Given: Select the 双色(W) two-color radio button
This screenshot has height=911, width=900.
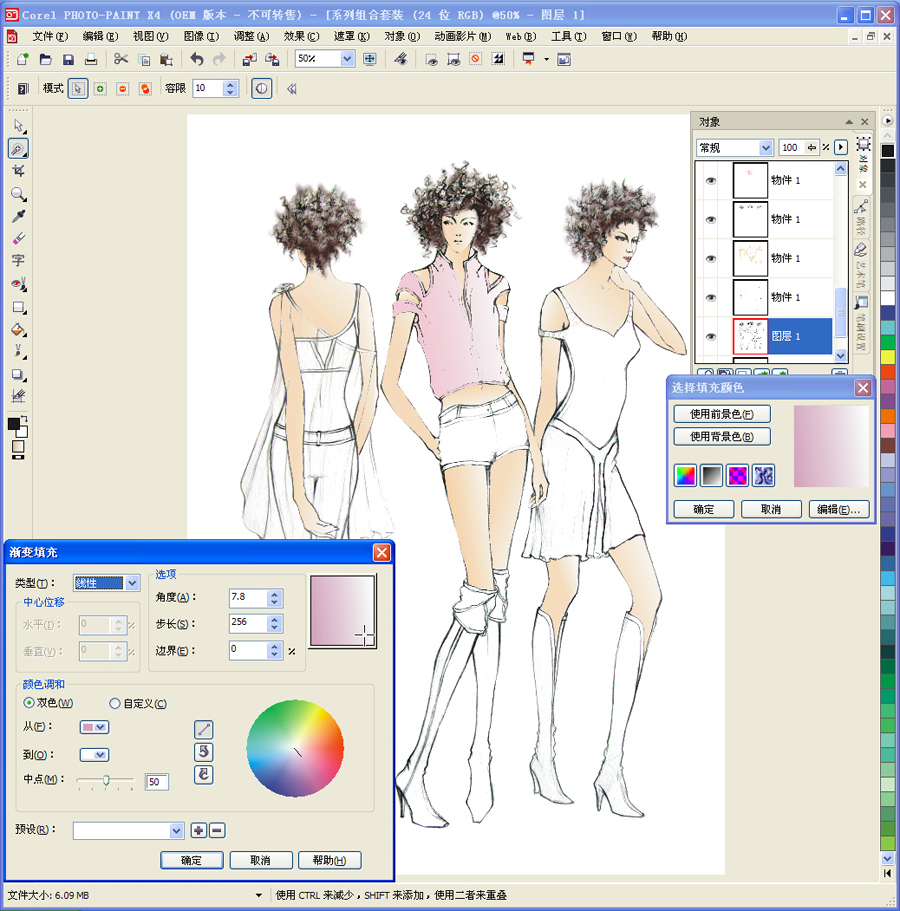Looking at the screenshot, I should coord(28,703).
